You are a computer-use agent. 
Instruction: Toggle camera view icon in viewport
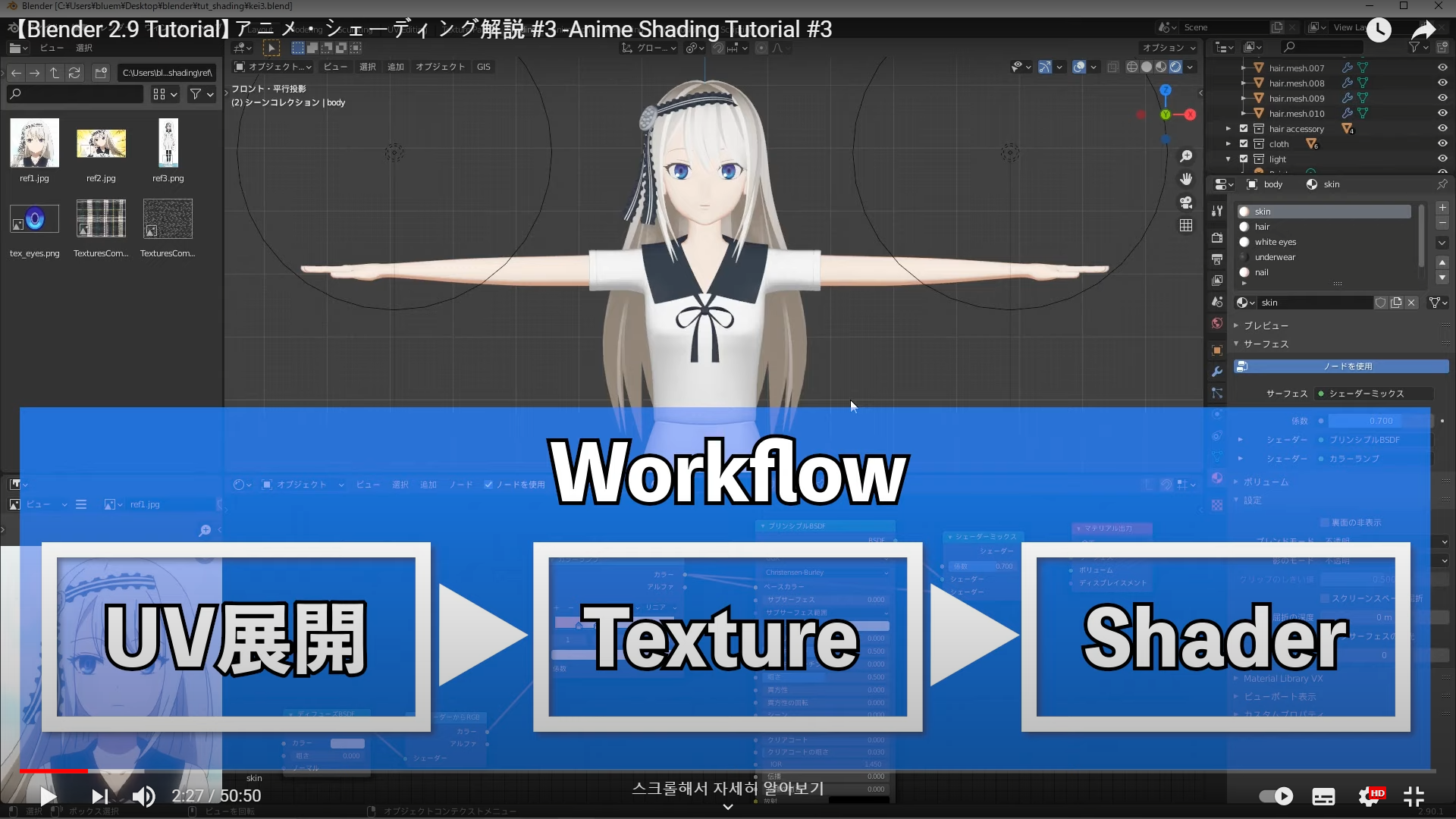(1186, 202)
